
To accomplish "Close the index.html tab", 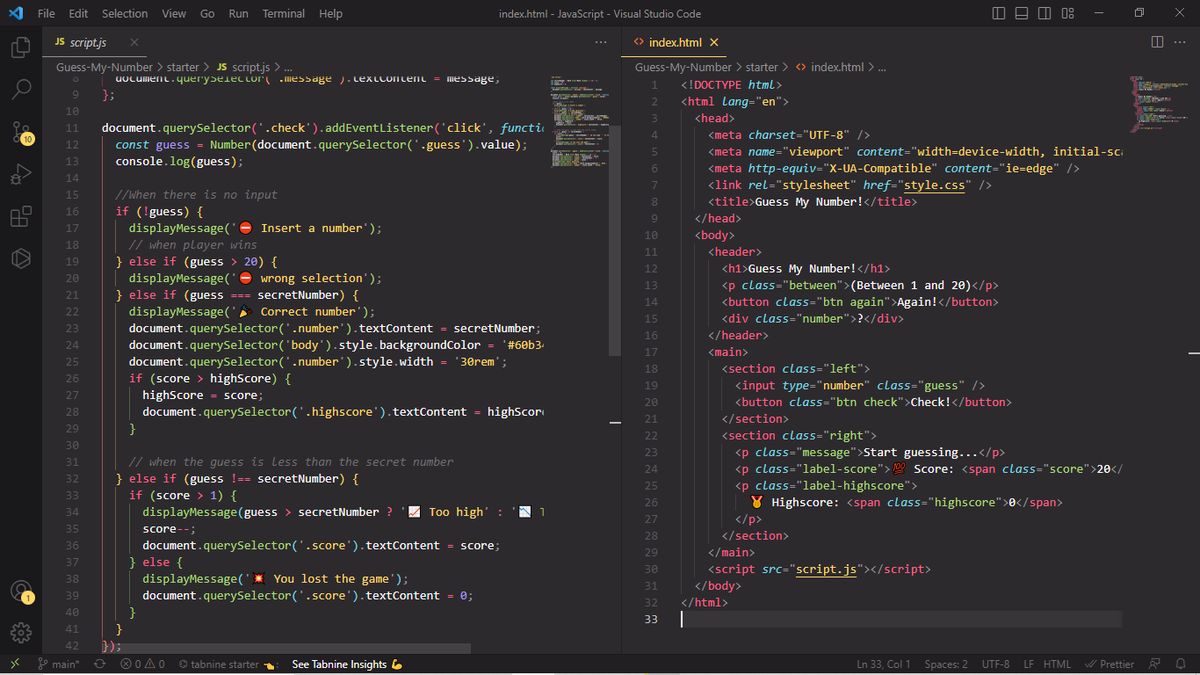I will [x=713, y=42].
